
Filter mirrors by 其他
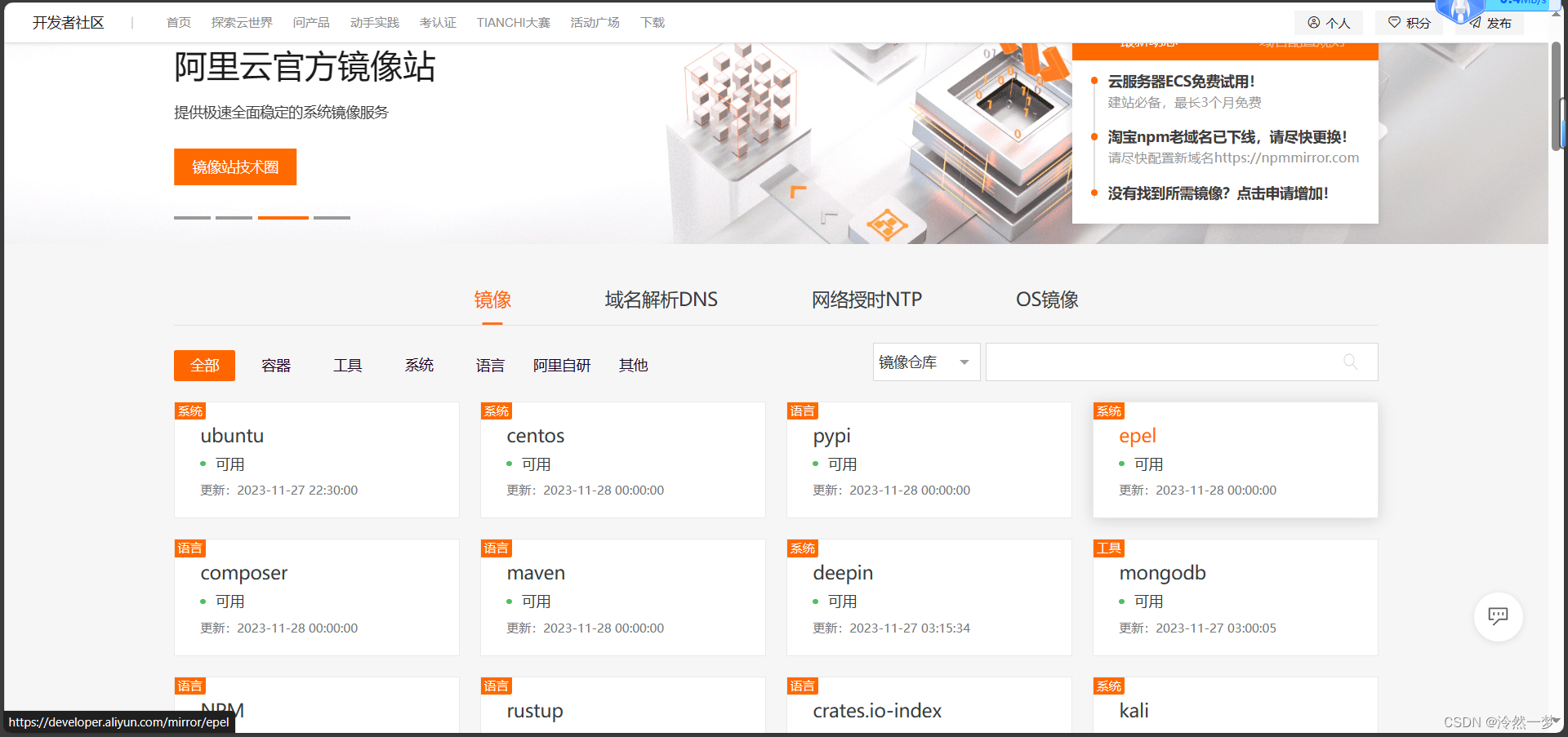pos(633,366)
